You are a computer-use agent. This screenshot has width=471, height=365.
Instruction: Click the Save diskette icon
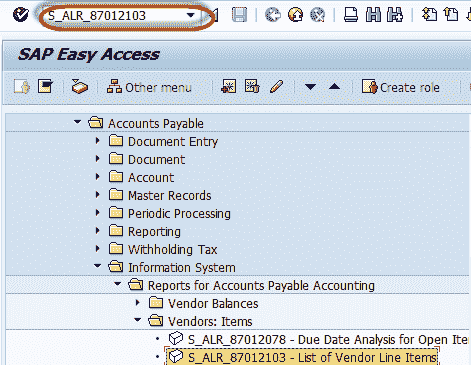pyautogui.click(x=239, y=15)
